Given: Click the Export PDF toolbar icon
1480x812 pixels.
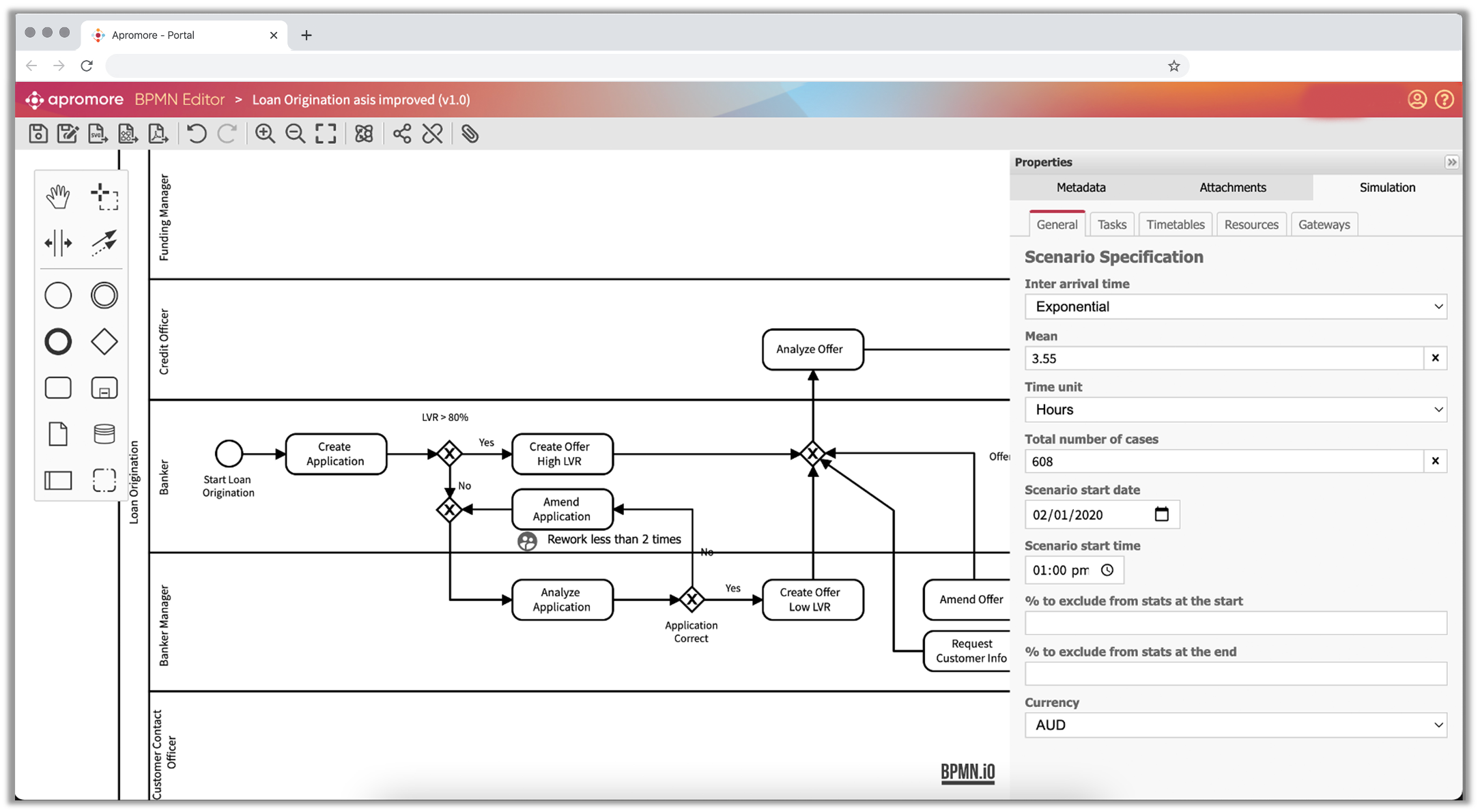Looking at the screenshot, I should pyautogui.click(x=157, y=134).
